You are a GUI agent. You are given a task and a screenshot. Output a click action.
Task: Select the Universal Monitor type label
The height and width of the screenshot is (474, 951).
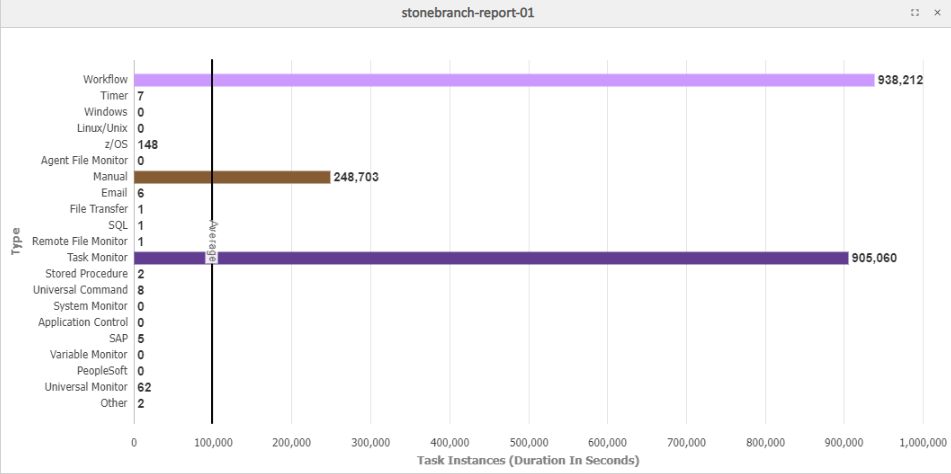coord(88,387)
